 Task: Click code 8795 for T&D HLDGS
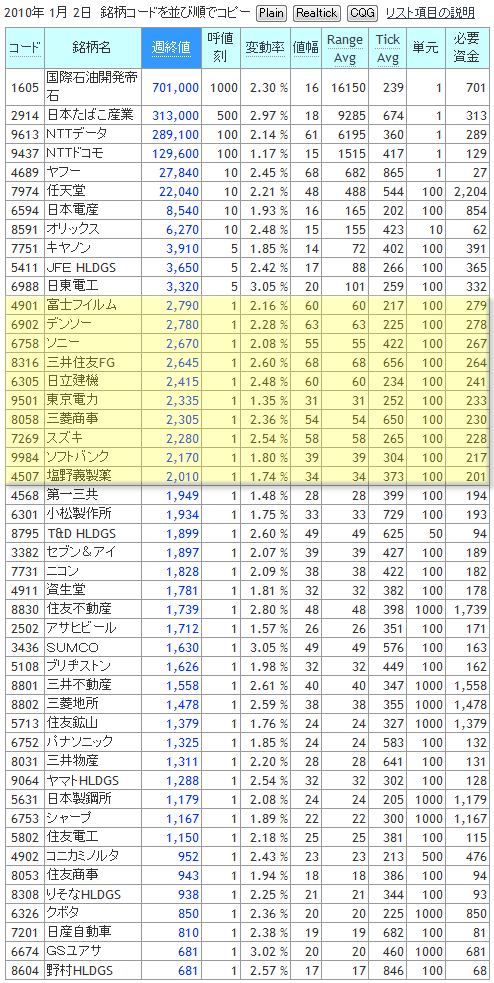point(25,533)
